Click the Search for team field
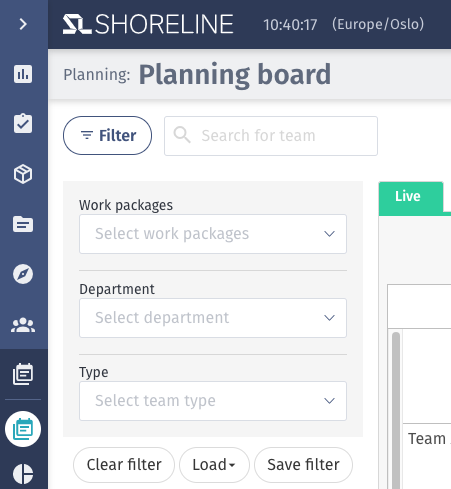This screenshot has width=451, height=489. point(271,136)
